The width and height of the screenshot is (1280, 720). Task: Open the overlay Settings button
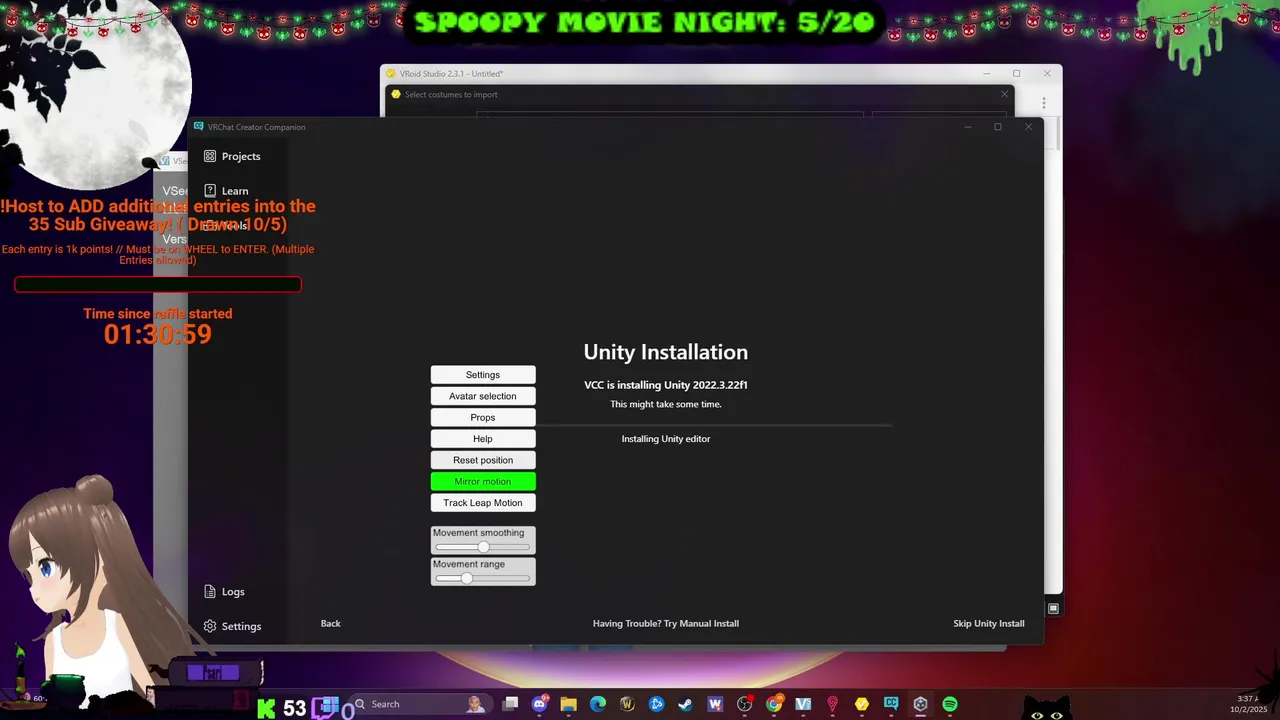(x=483, y=375)
